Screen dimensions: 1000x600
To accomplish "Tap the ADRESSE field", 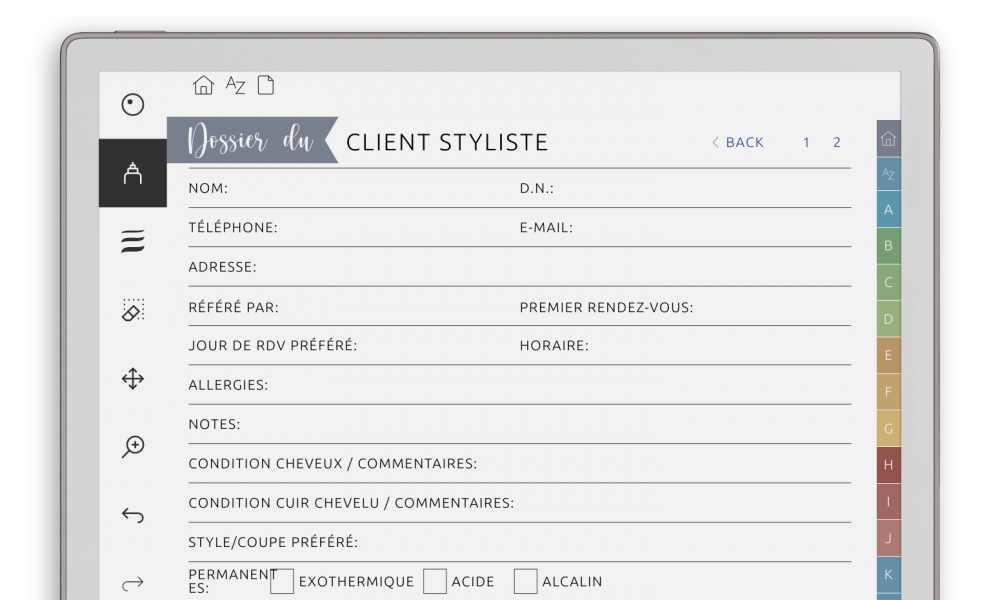I will tap(520, 267).
